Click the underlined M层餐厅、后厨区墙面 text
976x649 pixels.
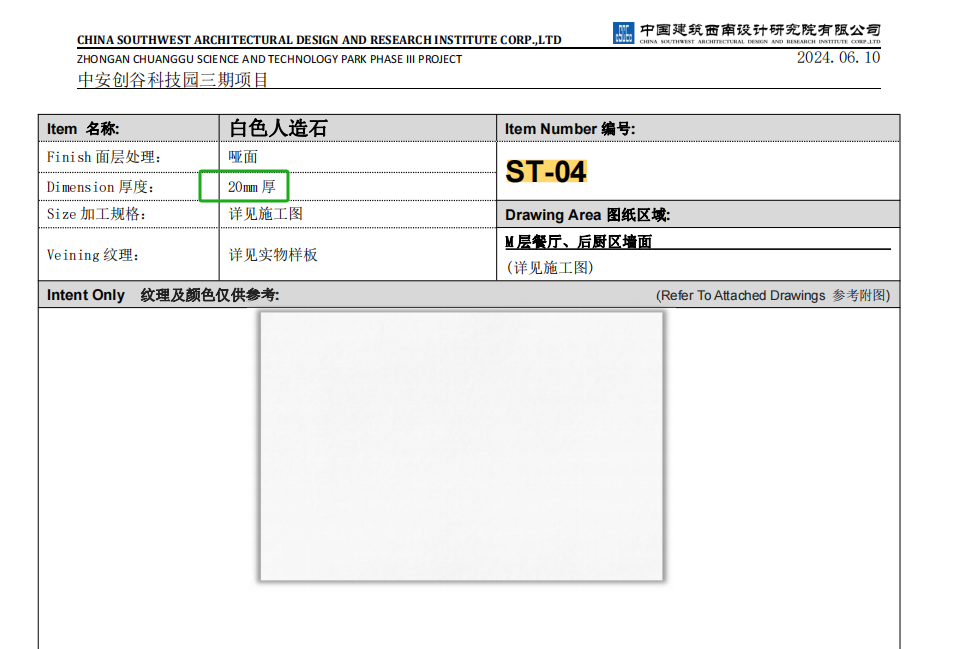pyautogui.click(x=579, y=242)
